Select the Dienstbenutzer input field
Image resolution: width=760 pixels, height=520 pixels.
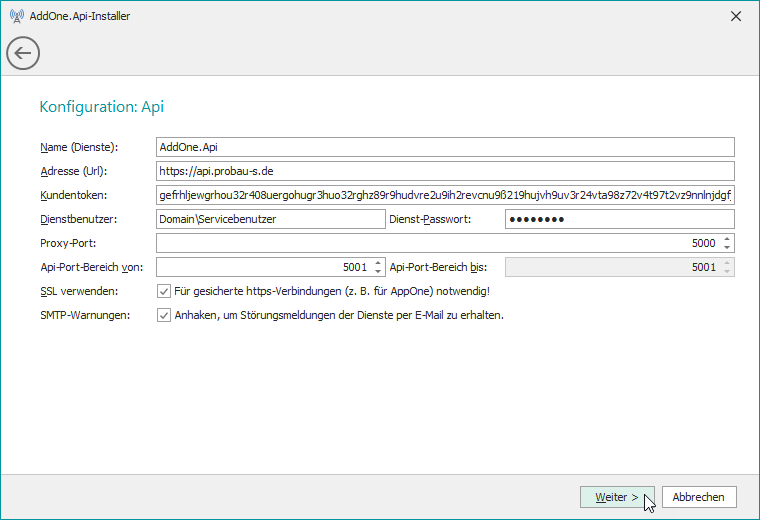pyautogui.click(x=270, y=219)
